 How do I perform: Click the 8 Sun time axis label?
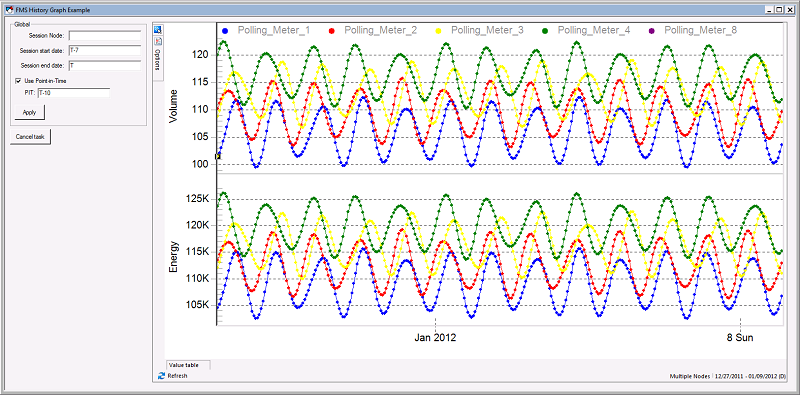[x=740, y=337]
